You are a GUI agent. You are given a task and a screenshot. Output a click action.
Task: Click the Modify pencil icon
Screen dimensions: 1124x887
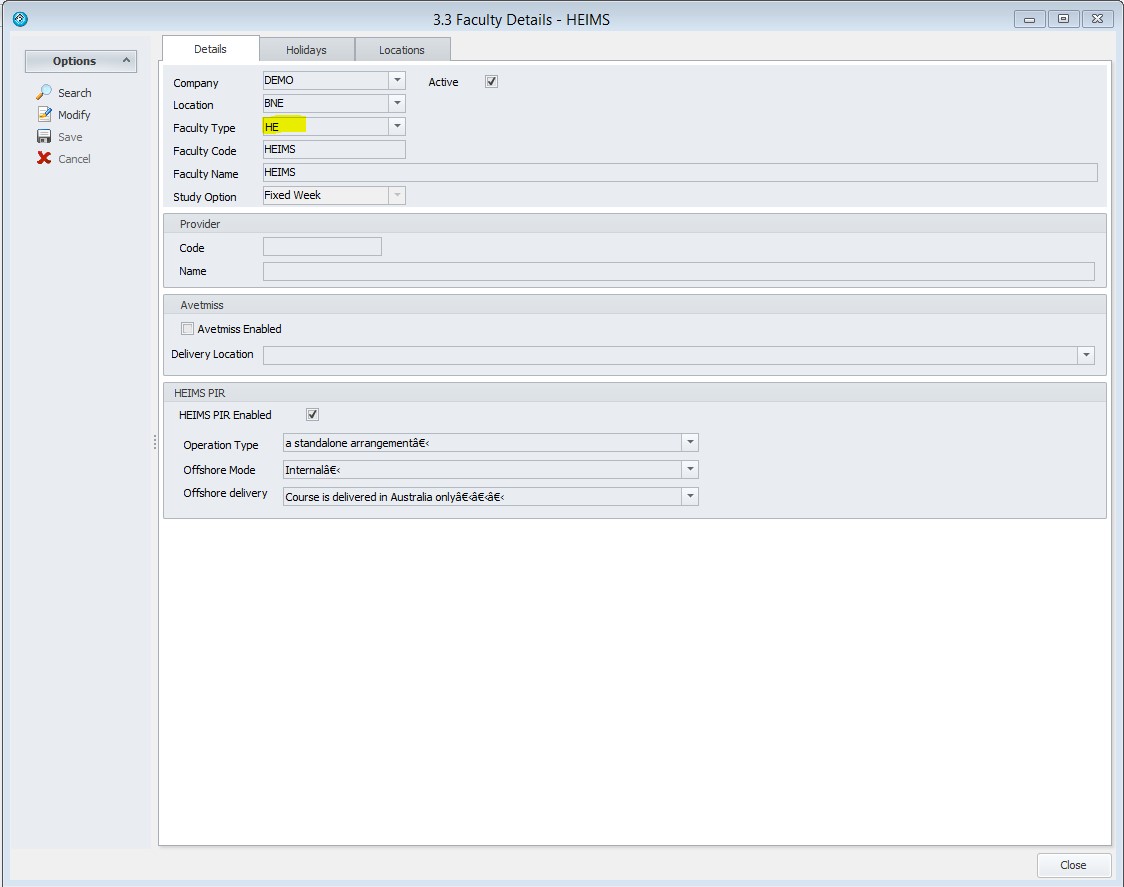pyautogui.click(x=44, y=114)
